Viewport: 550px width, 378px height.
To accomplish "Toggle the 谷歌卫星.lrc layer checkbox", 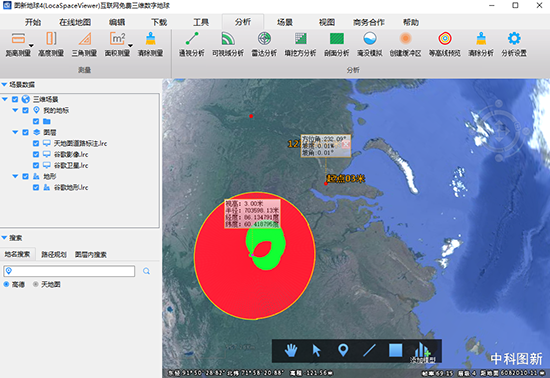I will point(36,165).
